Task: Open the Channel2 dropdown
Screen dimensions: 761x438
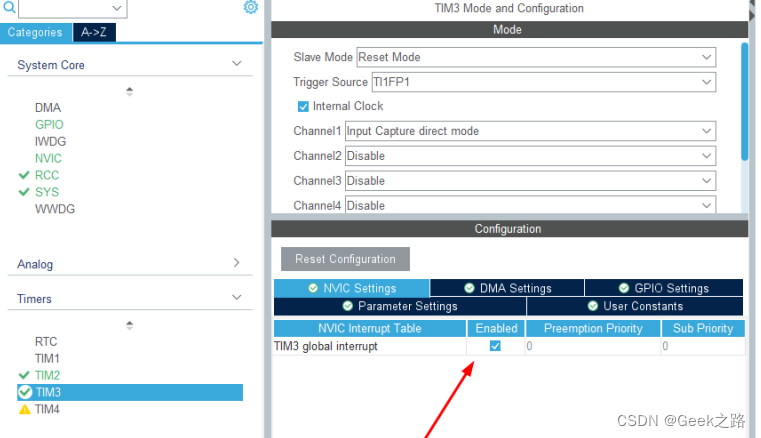Action: pyautogui.click(x=530, y=156)
